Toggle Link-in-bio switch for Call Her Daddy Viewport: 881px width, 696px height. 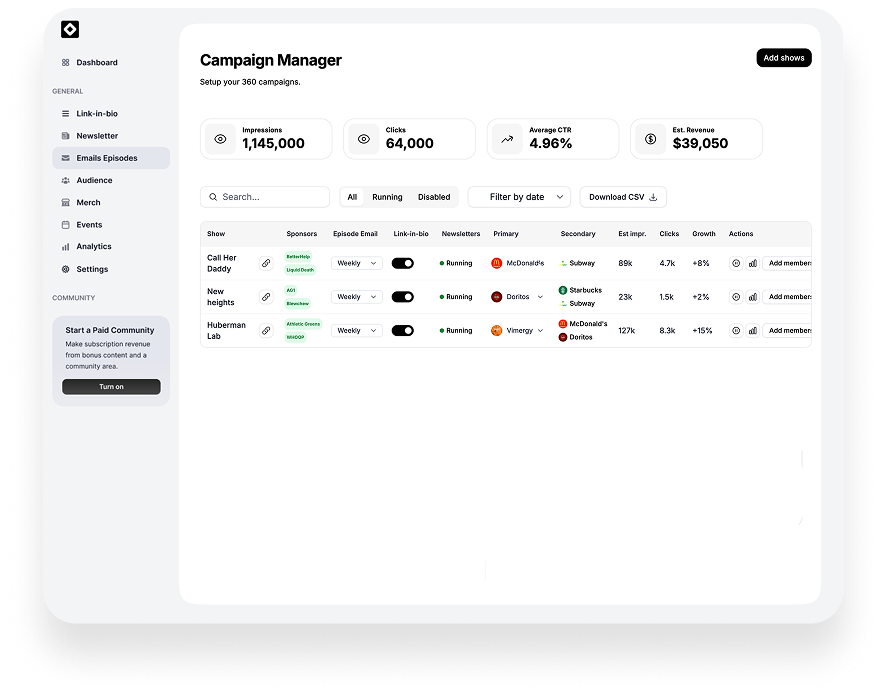point(402,263)
